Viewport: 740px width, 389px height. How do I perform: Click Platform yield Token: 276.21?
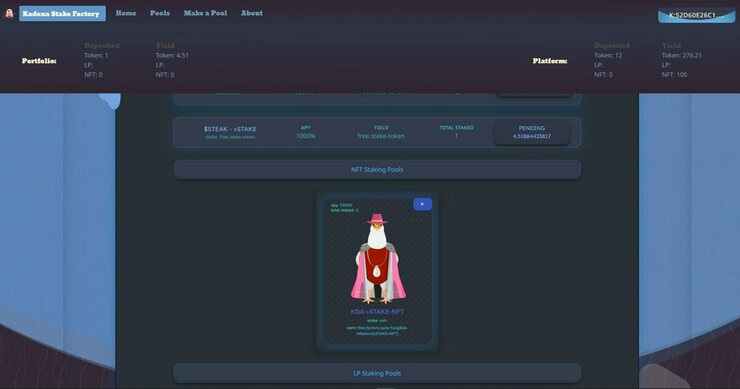(681, 55)
